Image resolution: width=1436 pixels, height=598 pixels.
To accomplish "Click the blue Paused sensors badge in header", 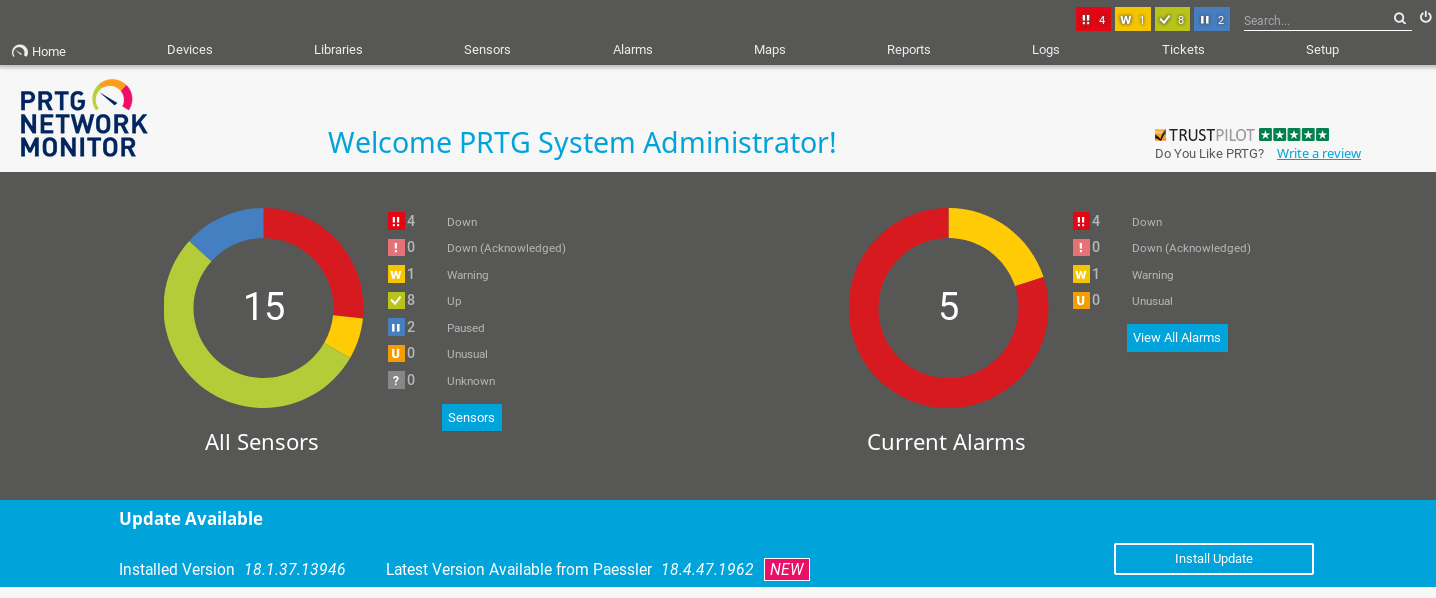I will click(1211, 20).
